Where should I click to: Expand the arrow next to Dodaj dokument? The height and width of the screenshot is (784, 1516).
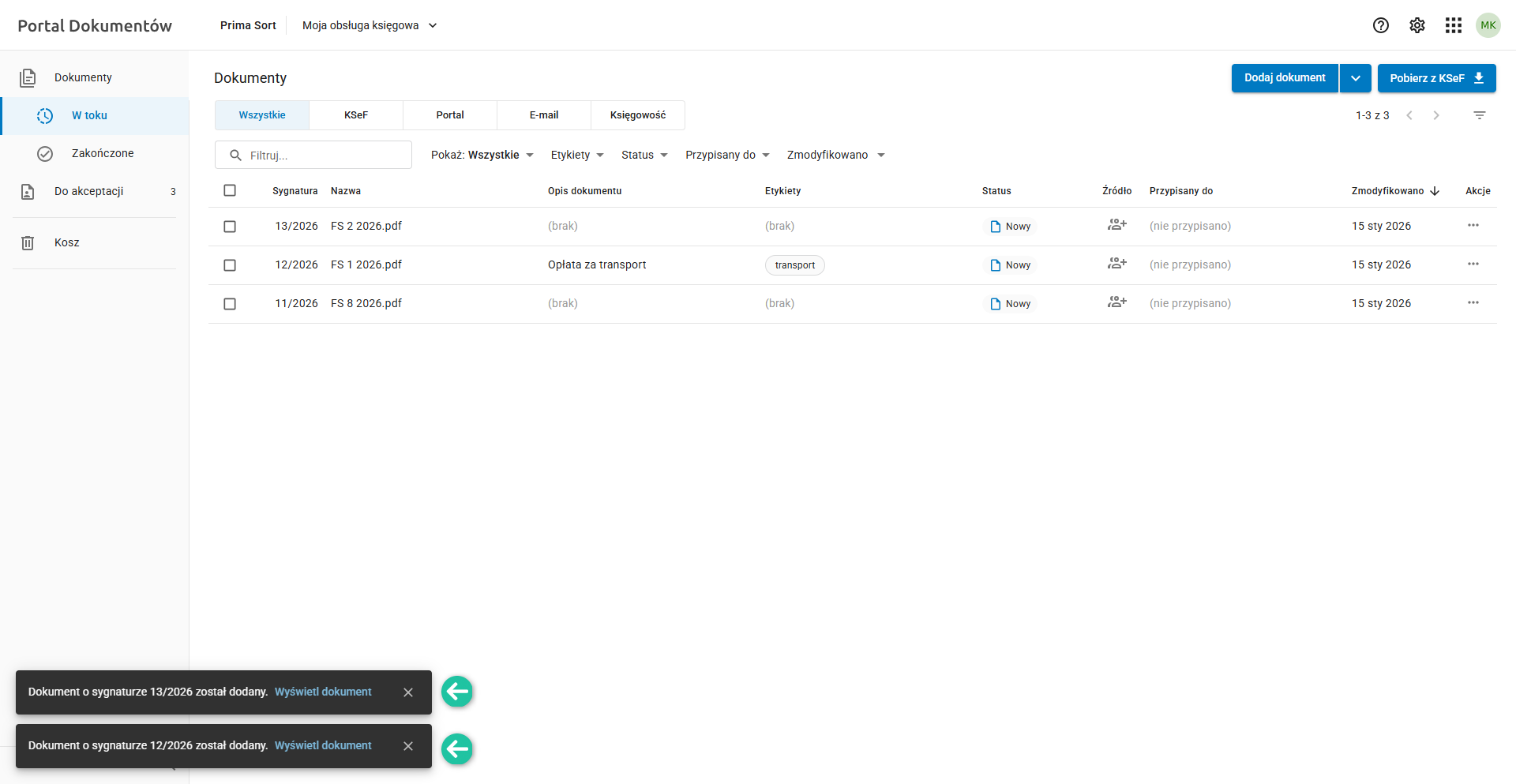coord(1356,78)
